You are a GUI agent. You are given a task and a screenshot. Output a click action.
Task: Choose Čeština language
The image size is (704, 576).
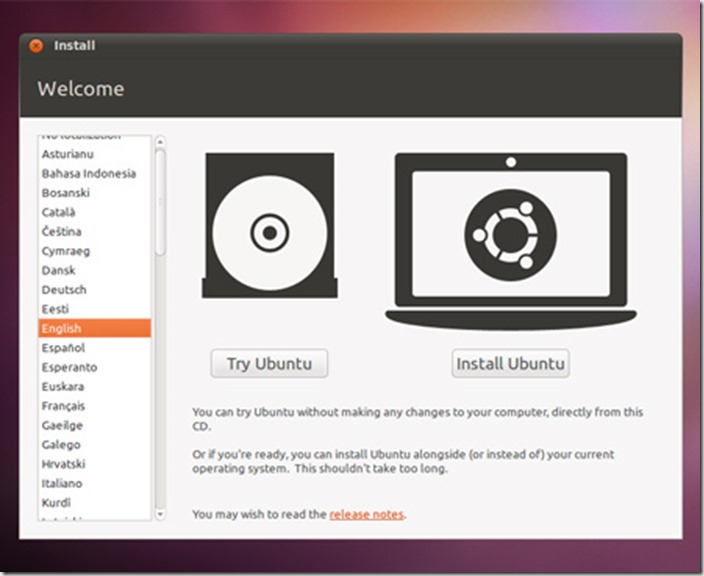pyautogui.click(x=95, y=232)
